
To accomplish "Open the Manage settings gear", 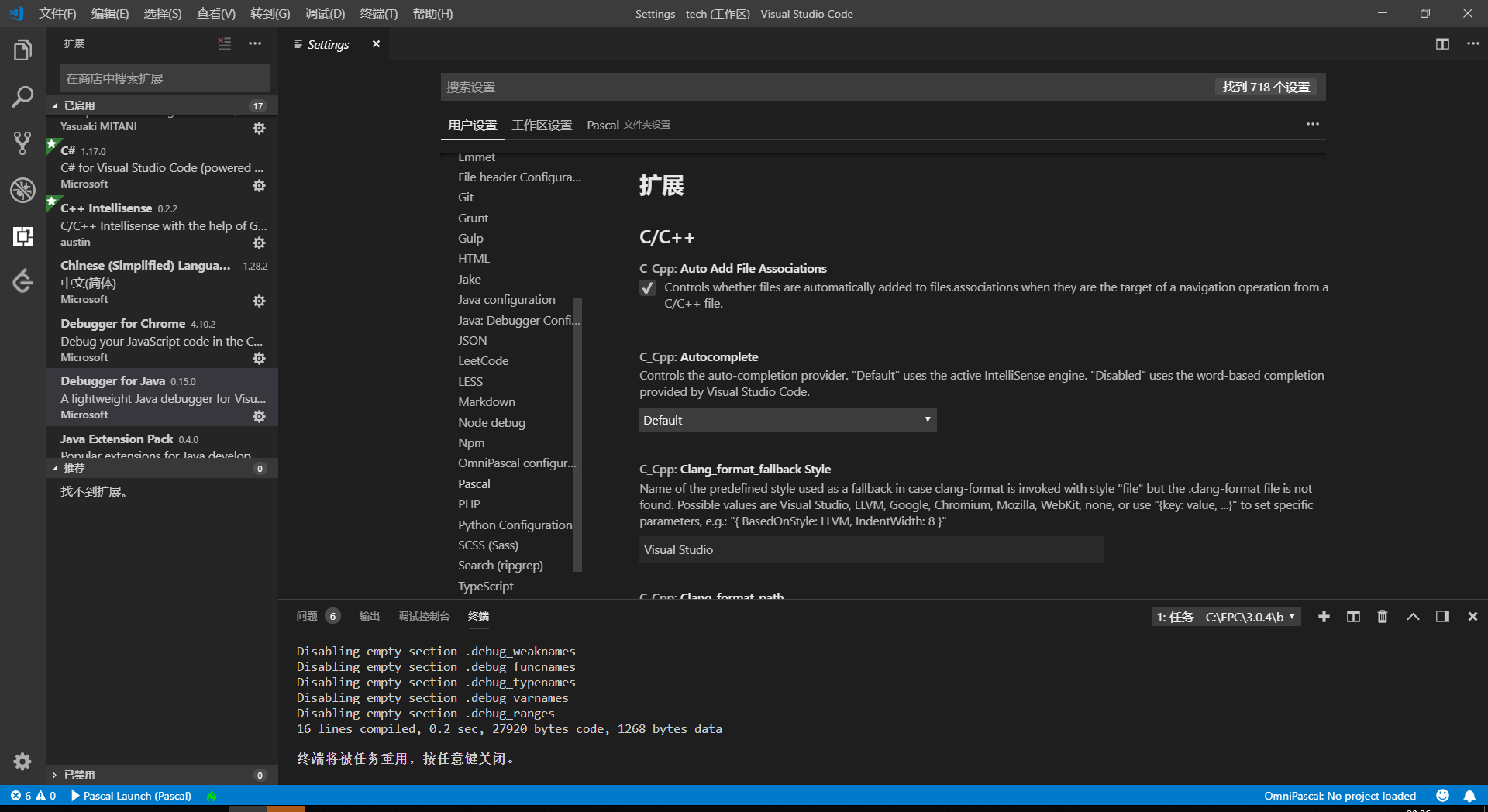I will (x=22, y=762).
